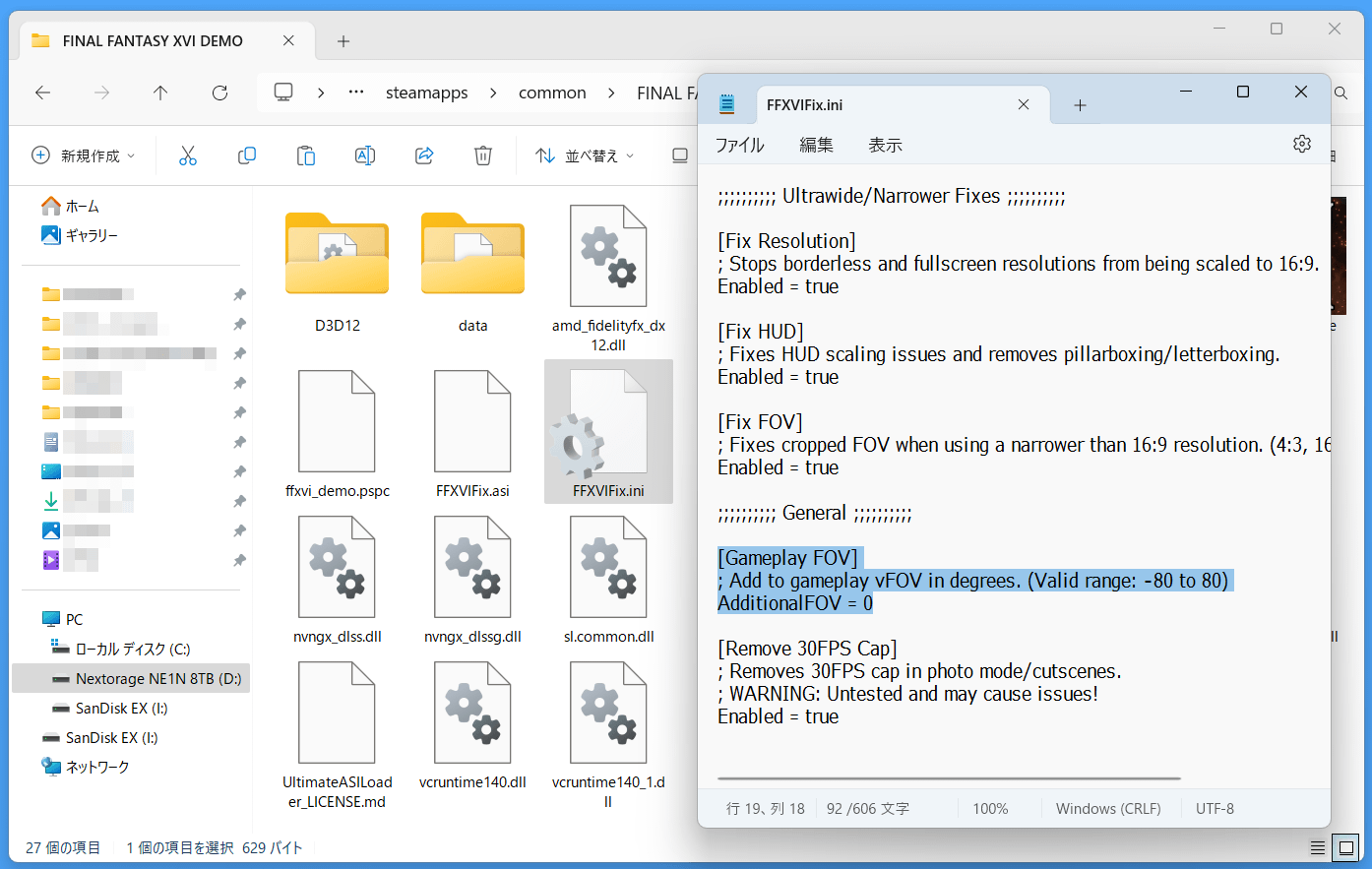Refresh the Explorer folder view

point(219,93)
